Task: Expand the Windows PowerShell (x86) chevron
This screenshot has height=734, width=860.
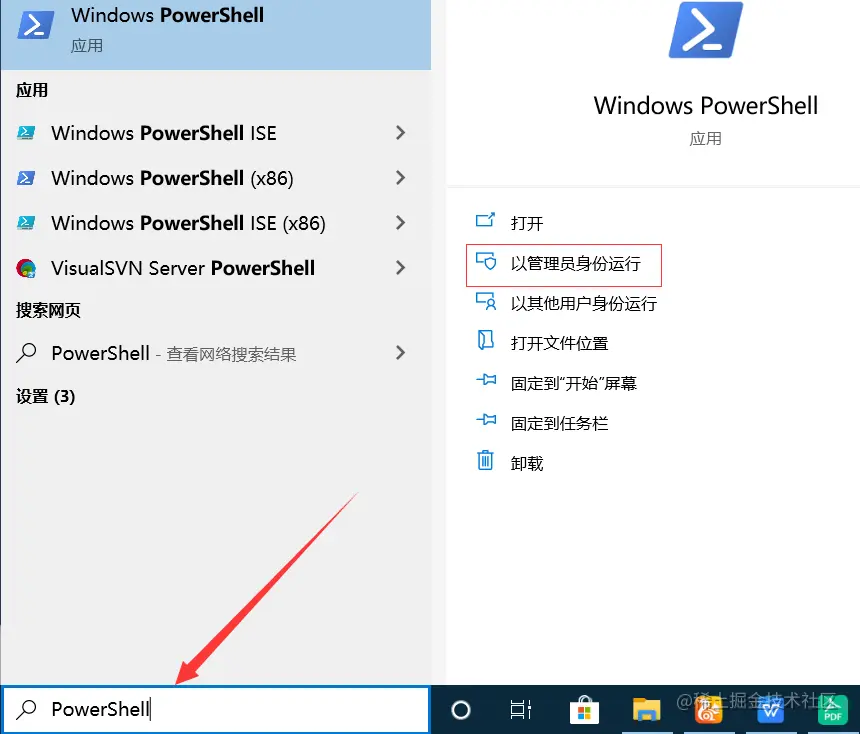Action: [x=401, y=178]
